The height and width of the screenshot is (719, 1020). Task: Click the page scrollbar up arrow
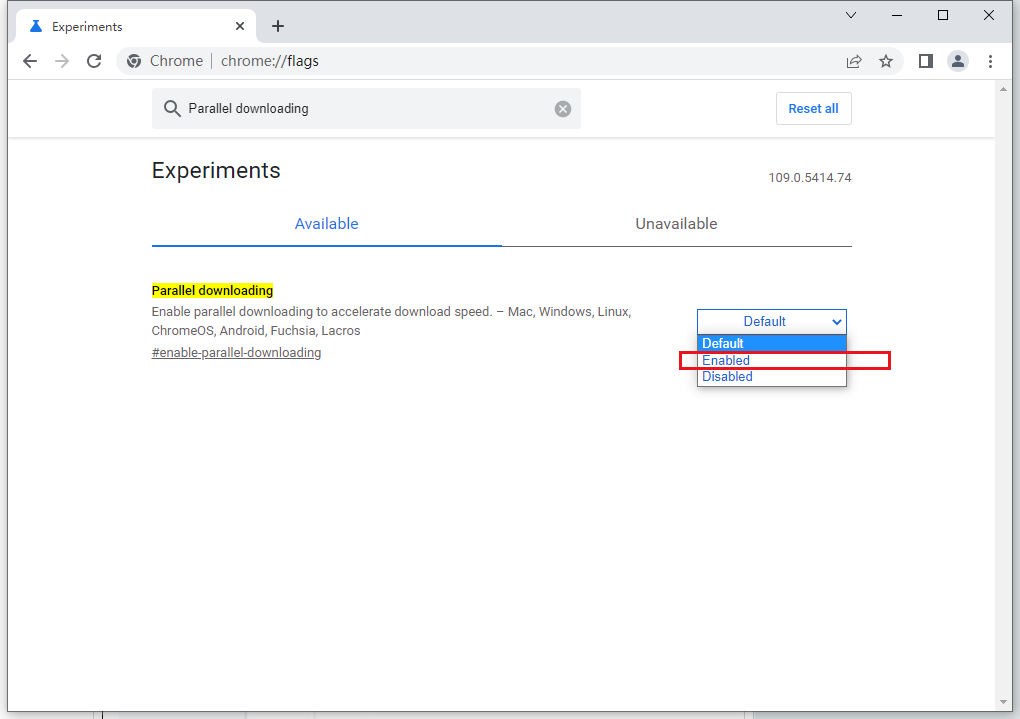point(1002,89)
